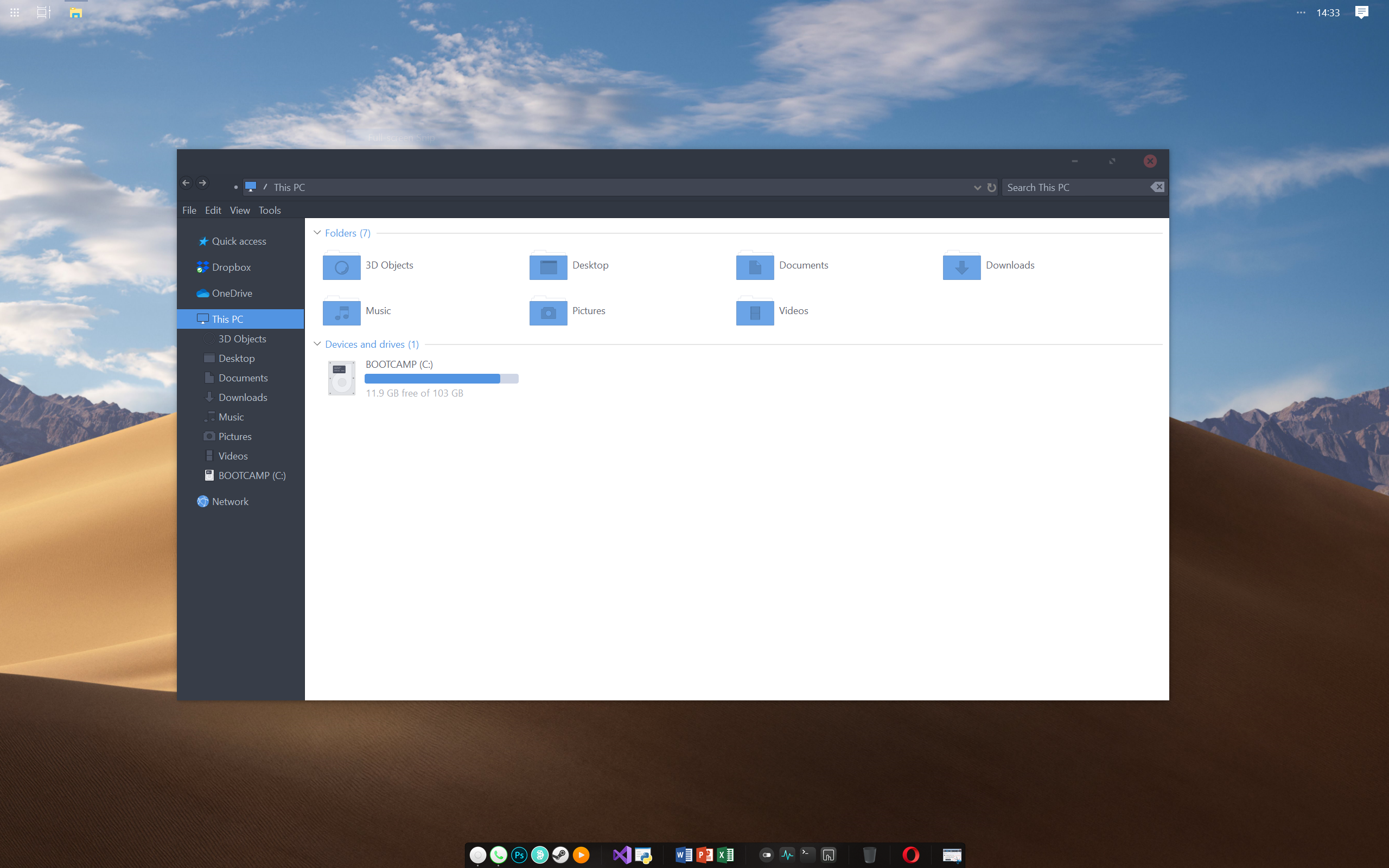Open the address bar history dropdown
Screen dimensions: 1389x868
977,187
